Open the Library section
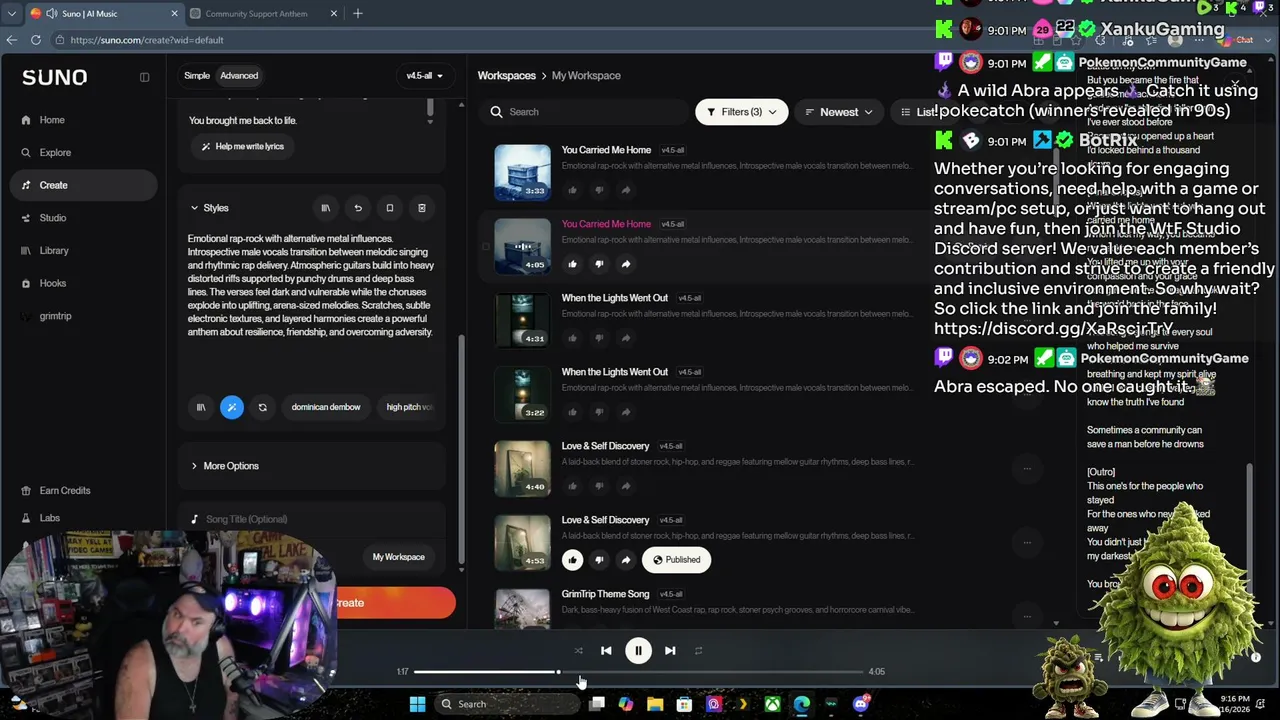Image resolution: width=1280 pixels, height=720 pixels. click(x=54, y=251)
